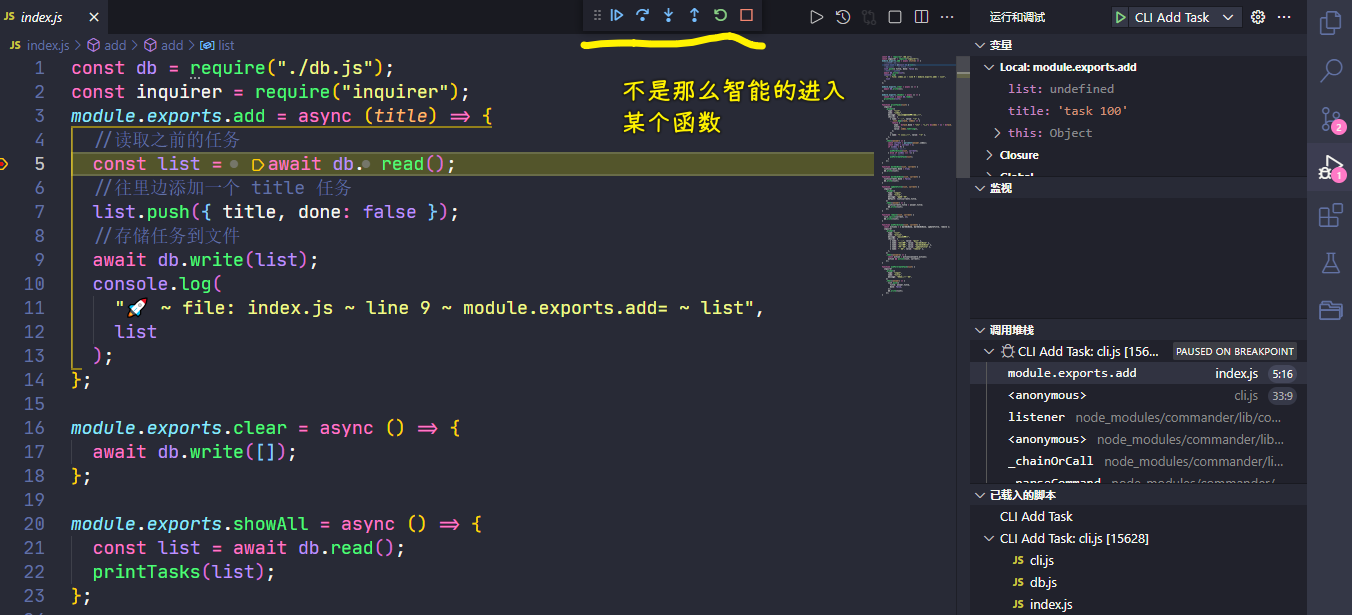Click the Step Out debug button
Viewport: 1352px width, 615px height.
(694, 15)
